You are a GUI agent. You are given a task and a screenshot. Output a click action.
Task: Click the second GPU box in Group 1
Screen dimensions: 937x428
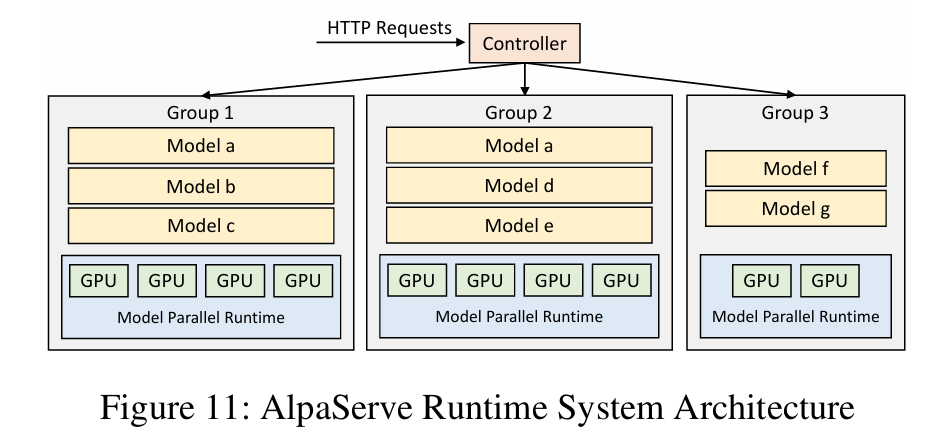point(167,280)
